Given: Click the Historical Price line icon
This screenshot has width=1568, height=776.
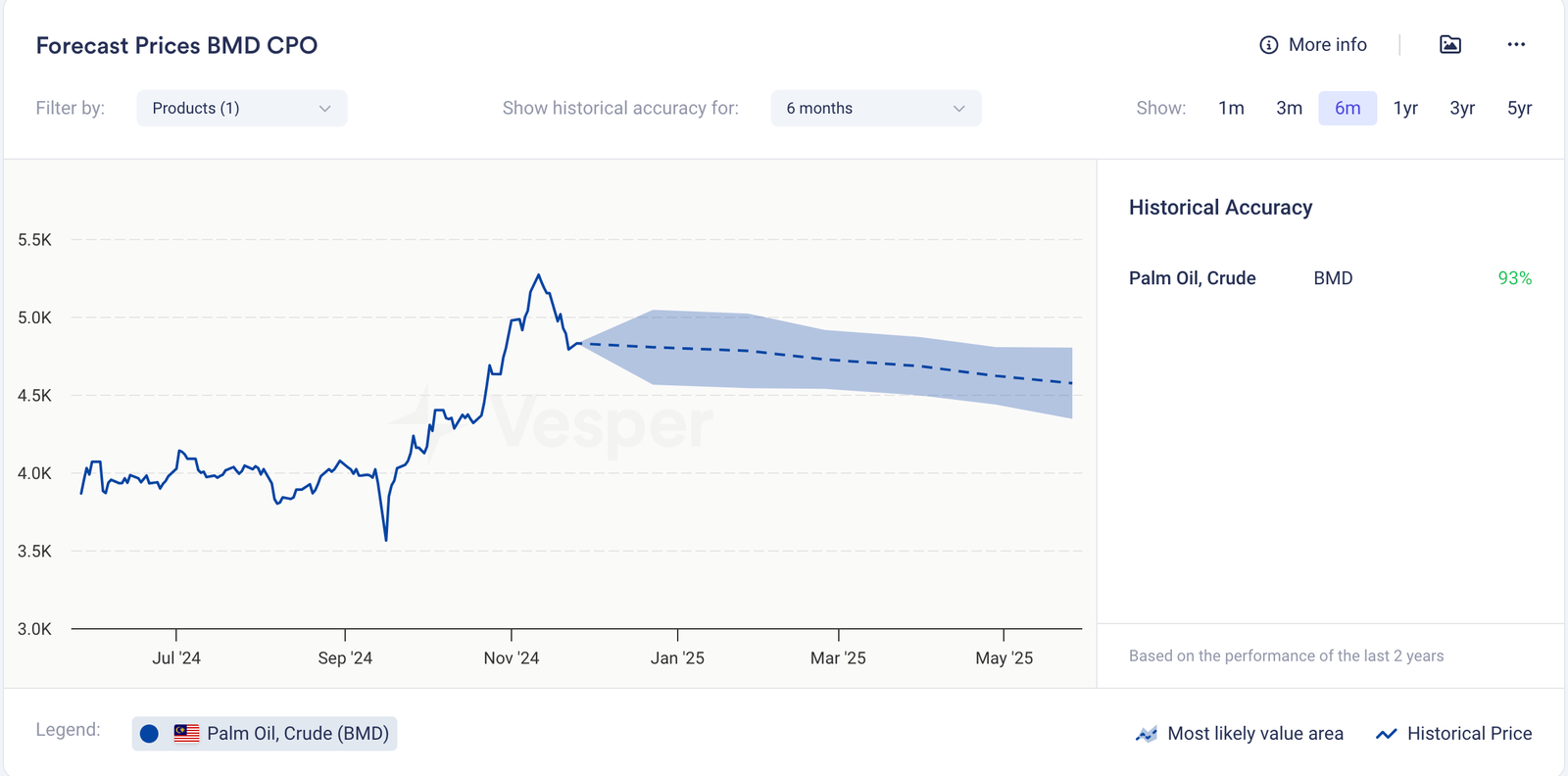Looking at the screenshot, I should pyautogui.click(x=1386, y=734).
